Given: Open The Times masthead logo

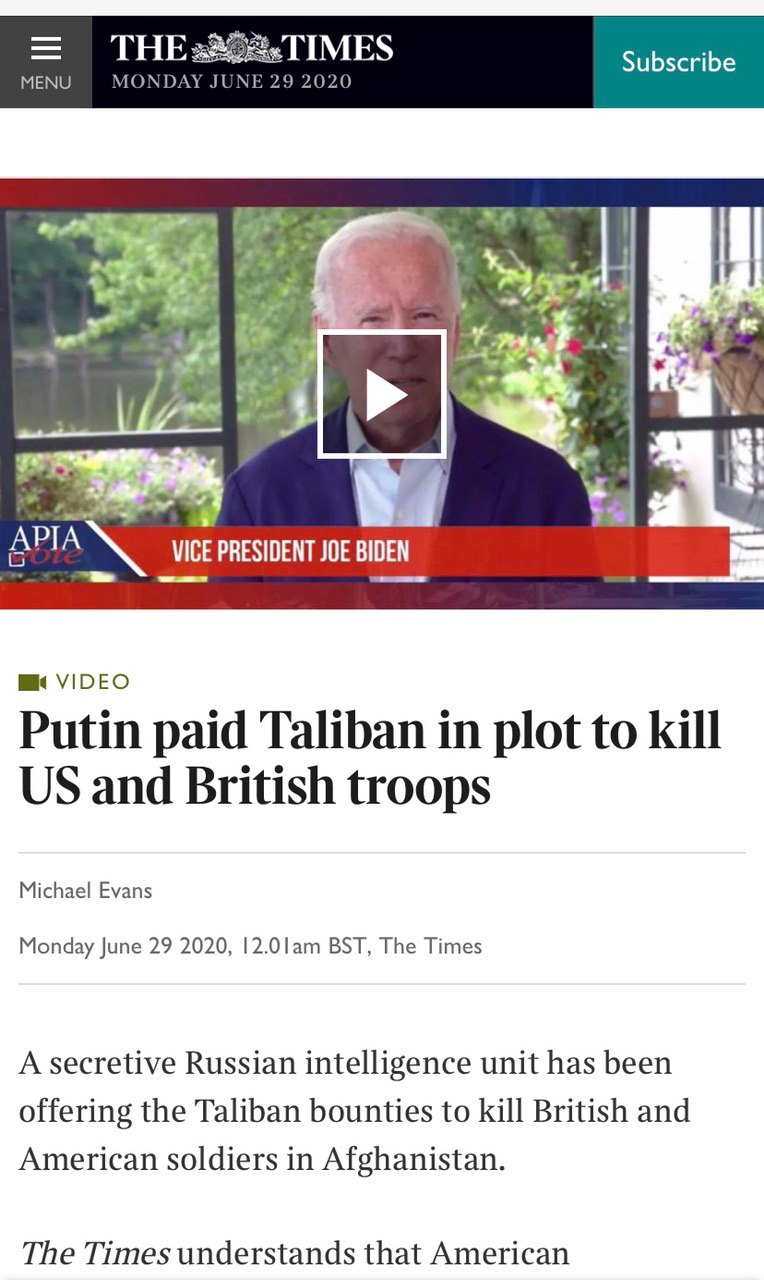Looking at the screenshot, I should click(251, 48).
